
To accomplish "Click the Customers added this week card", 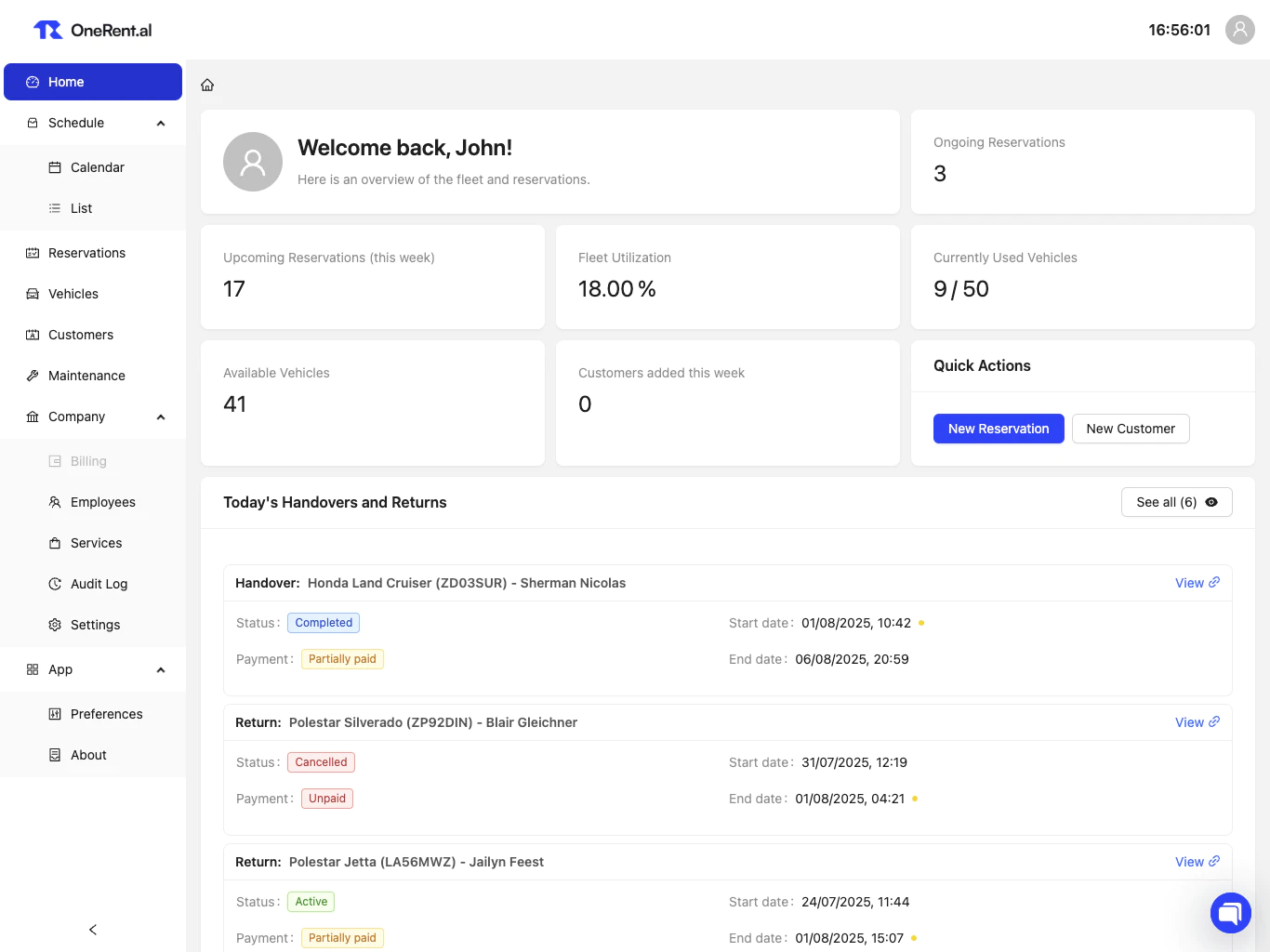I will pyautogui.click(x=728, y=403).
